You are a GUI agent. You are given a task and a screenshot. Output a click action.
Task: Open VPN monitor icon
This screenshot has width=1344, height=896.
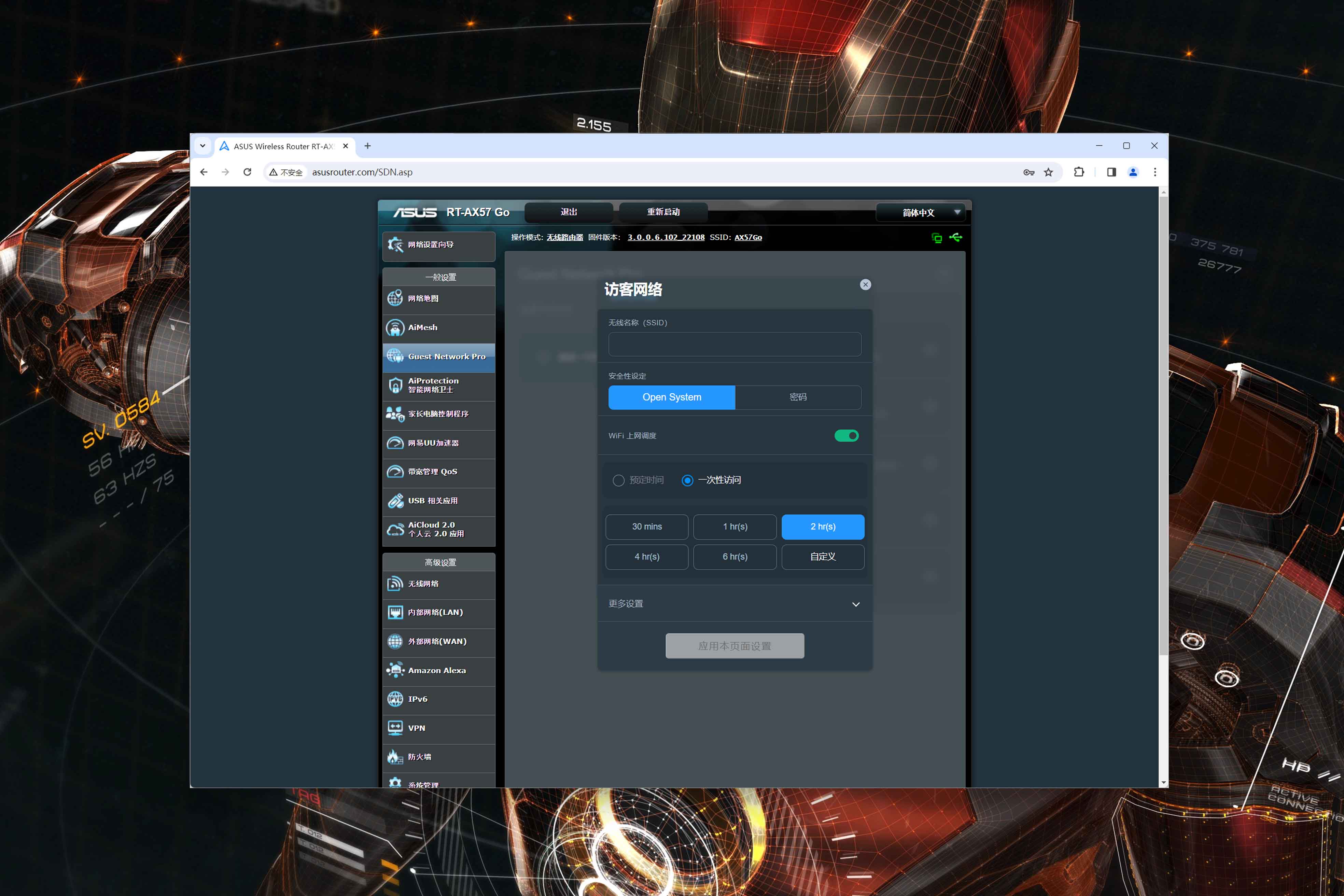(x=395, y=728)
